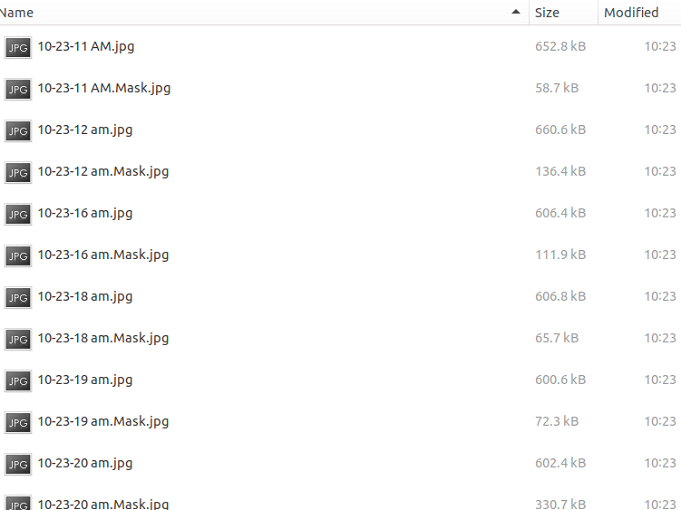Click modified time of 10-23-18 am.Mask.jpg
This screenshot has height=510, width=681.
pos(660,339)
